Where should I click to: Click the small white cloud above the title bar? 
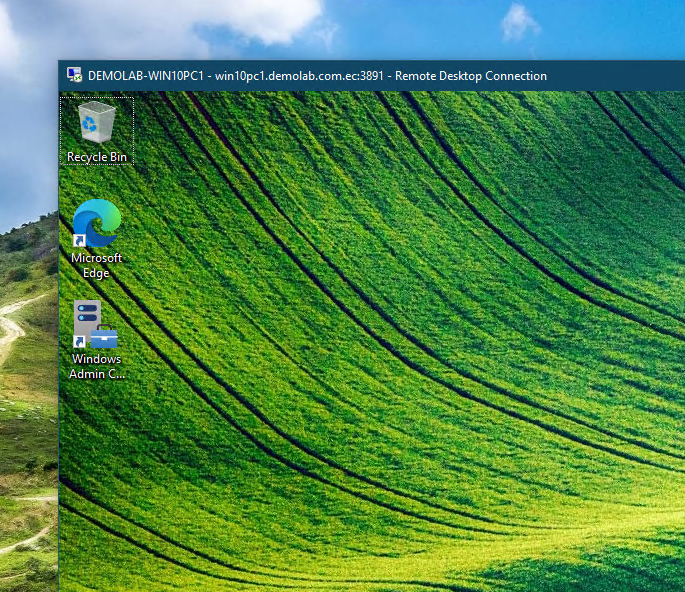point(520,22)
